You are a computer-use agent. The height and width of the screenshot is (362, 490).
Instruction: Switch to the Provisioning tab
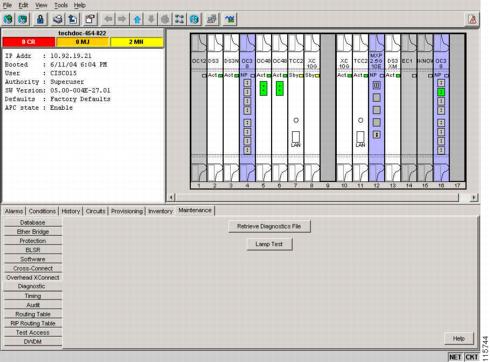127,211
